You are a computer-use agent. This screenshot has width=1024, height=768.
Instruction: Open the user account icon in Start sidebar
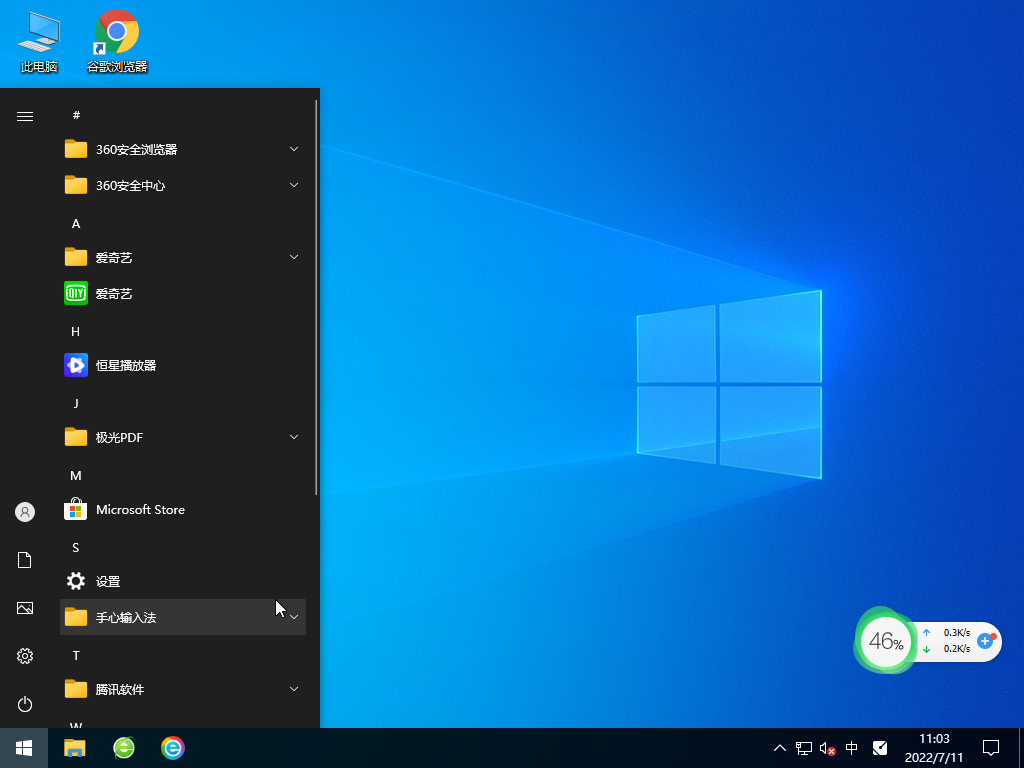[x=24, y=511]
